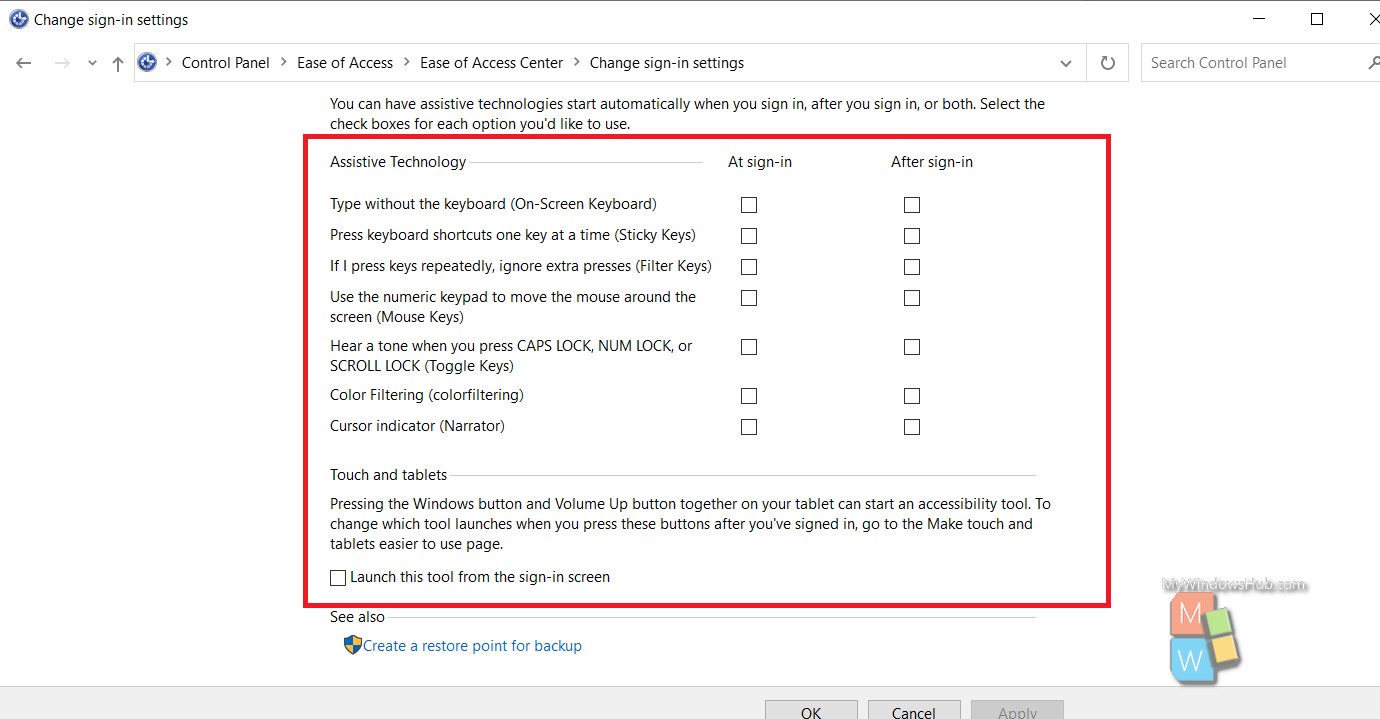Click the Cancel button
This screenshot has width=1380, height=719.
coord(914,709)
